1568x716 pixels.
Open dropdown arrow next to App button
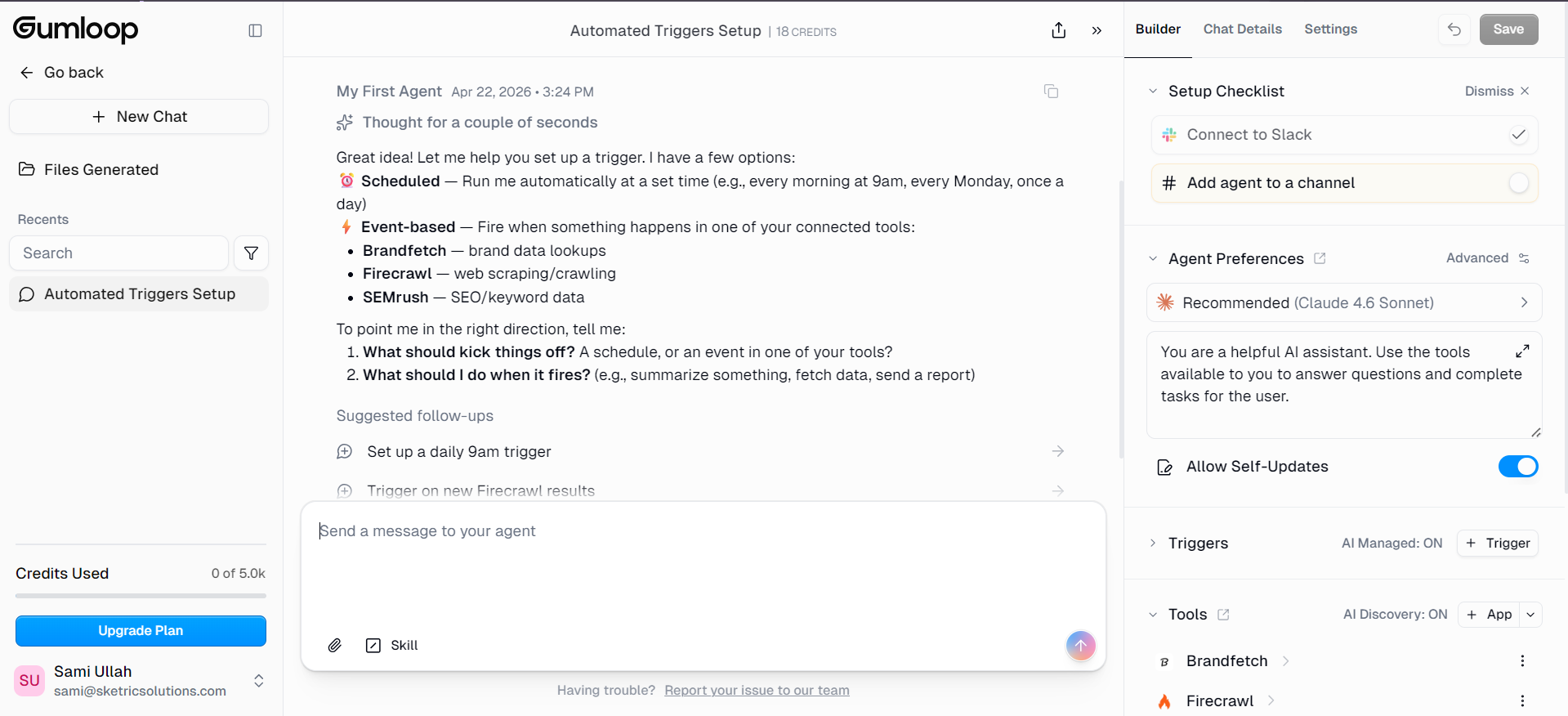tap(1530, 614)
